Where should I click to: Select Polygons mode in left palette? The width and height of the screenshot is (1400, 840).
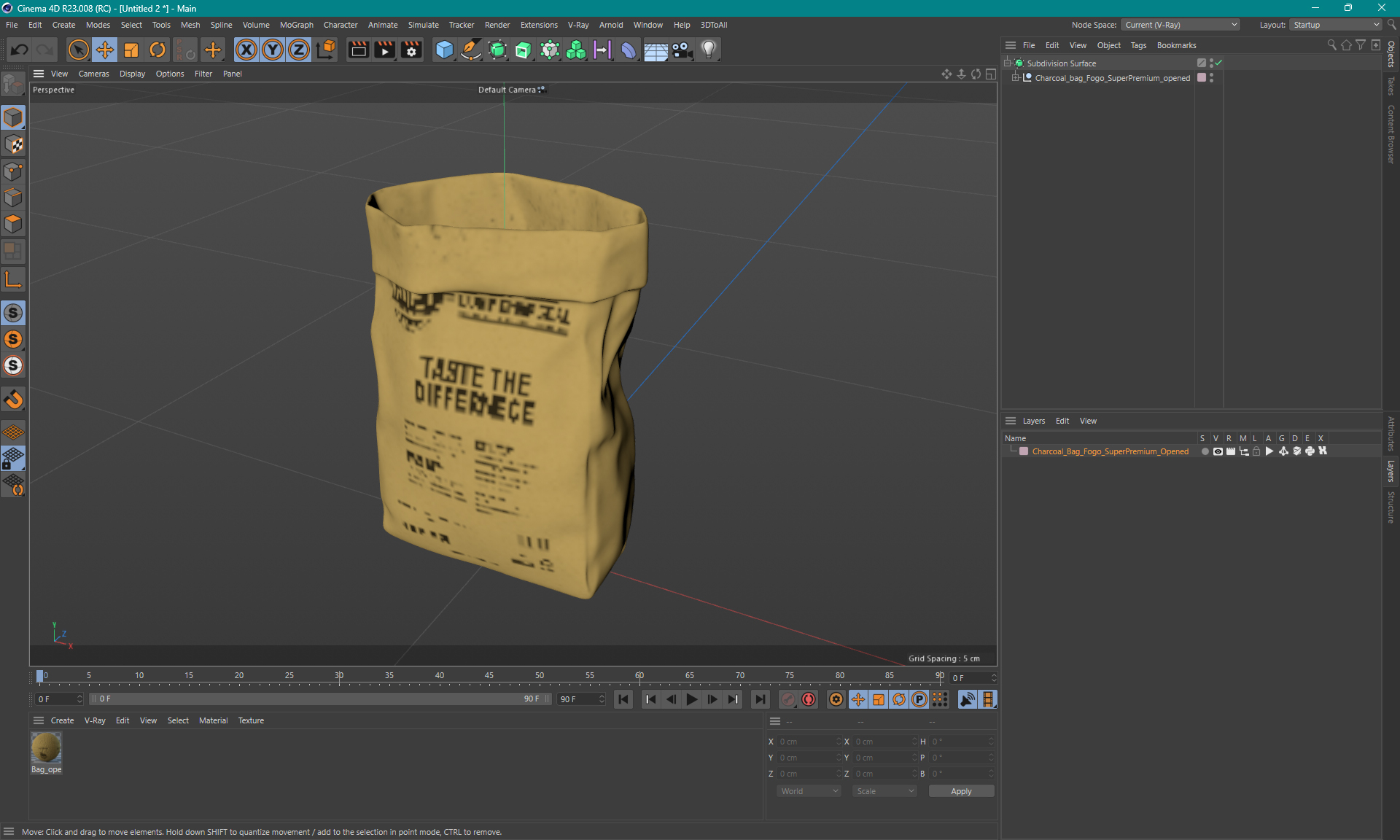[x=13, y=224]
